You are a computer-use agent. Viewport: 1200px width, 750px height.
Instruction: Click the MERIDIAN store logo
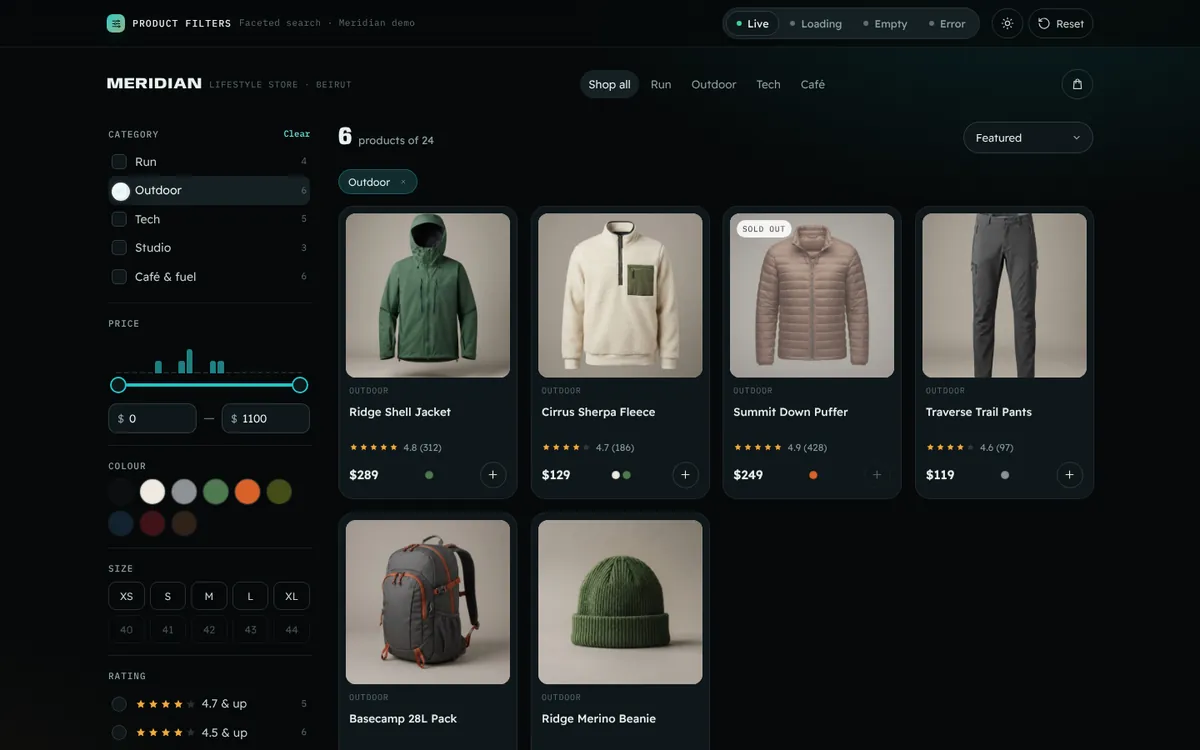(x=154, y=84)
